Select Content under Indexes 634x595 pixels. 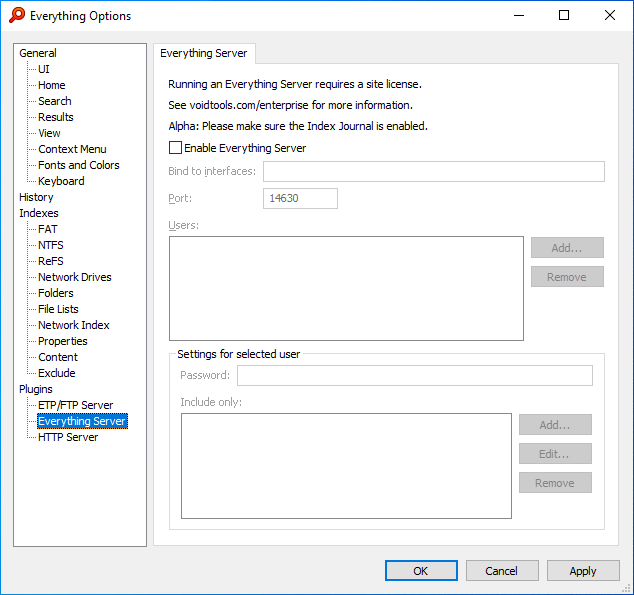click(58, 357)
